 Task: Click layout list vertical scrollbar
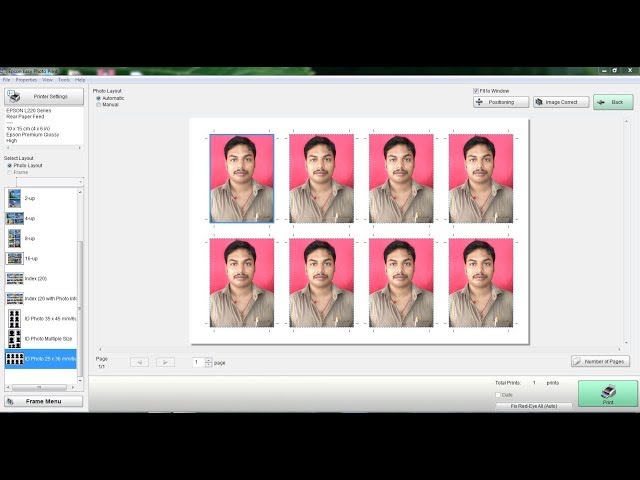80,308
